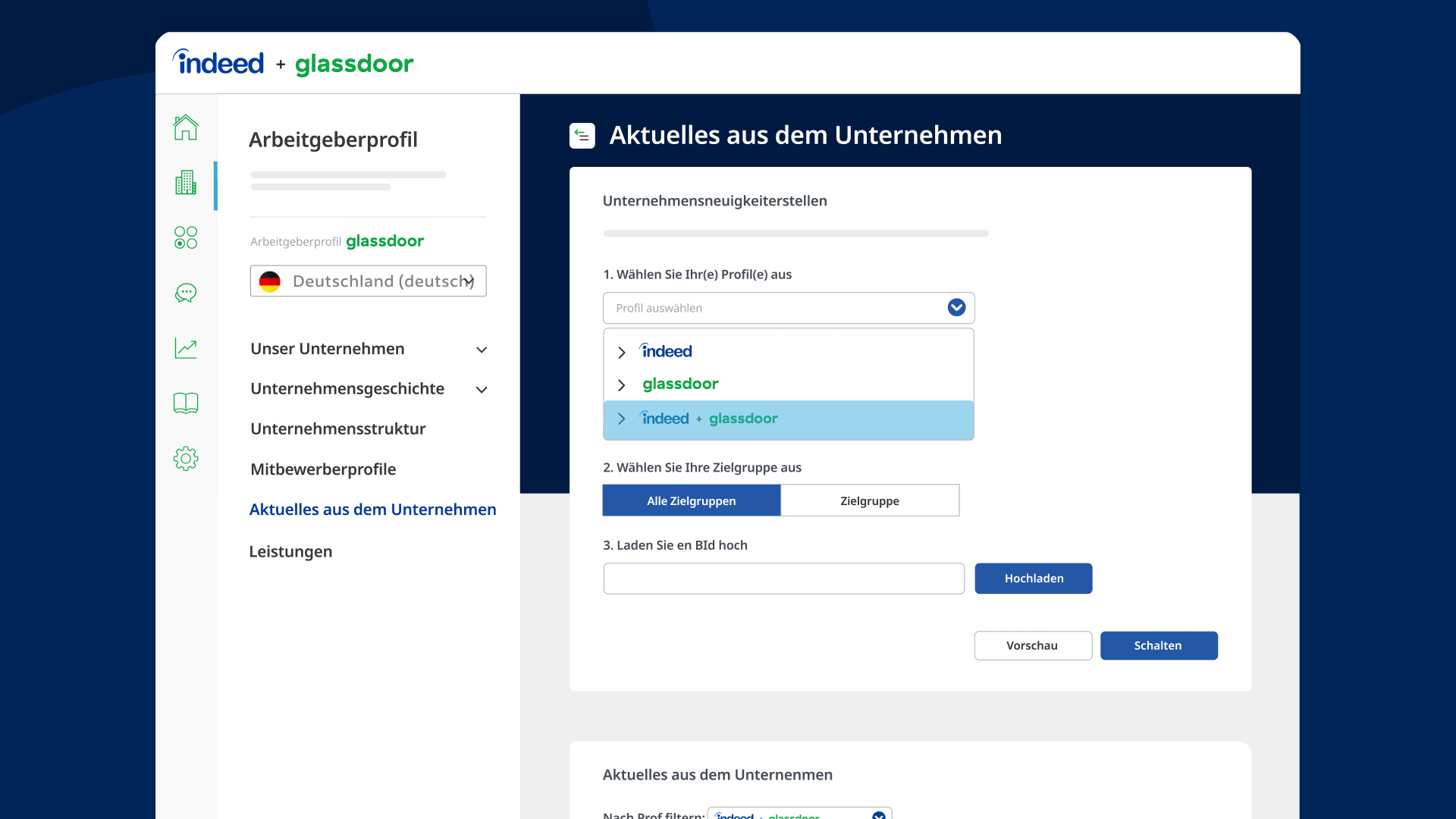Open the open-book resources icon
This screenshot has width=1456, height=819.
[186, 403]
